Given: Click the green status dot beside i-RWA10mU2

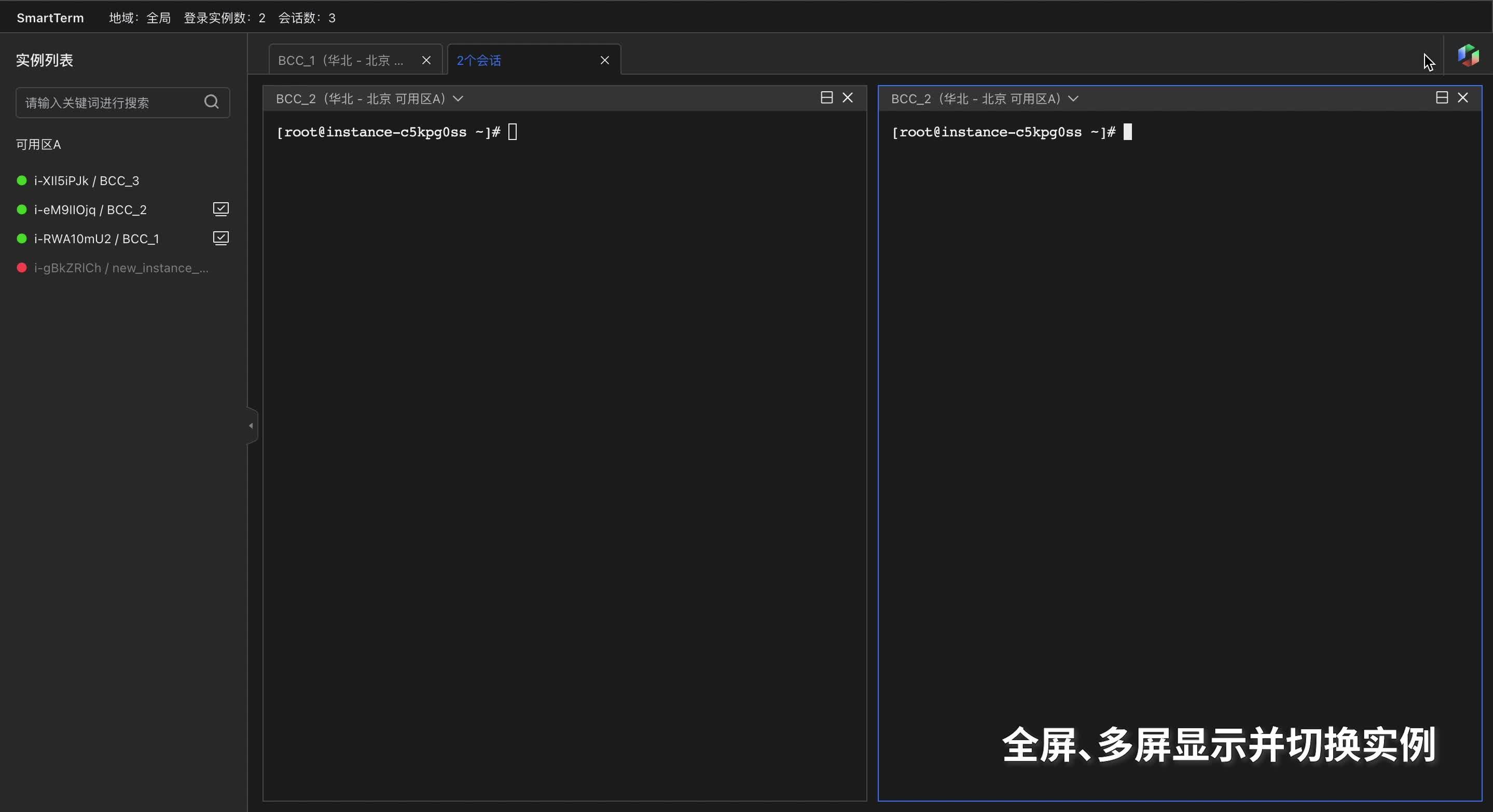Looking at the screenshot, I should pos(21,239).
